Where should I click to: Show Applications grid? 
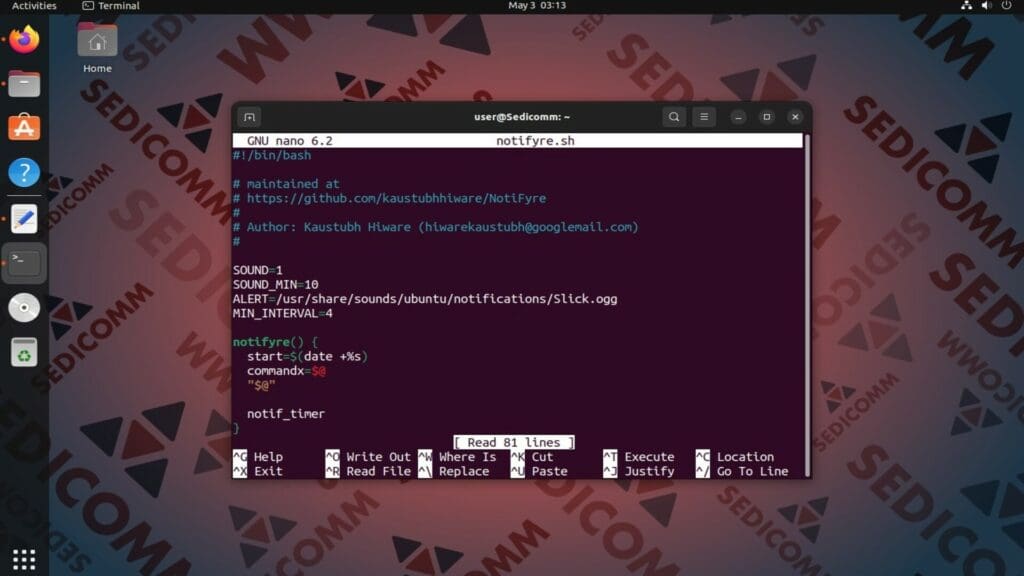coord(24,560)
